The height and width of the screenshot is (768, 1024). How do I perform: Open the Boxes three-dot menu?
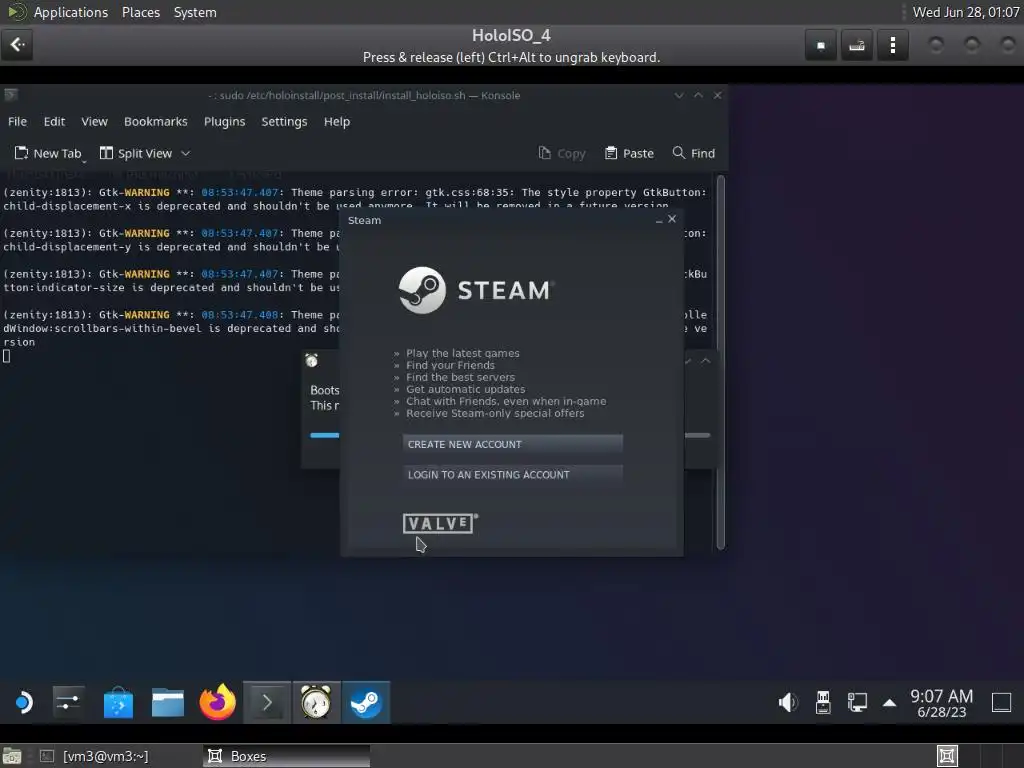893,45
